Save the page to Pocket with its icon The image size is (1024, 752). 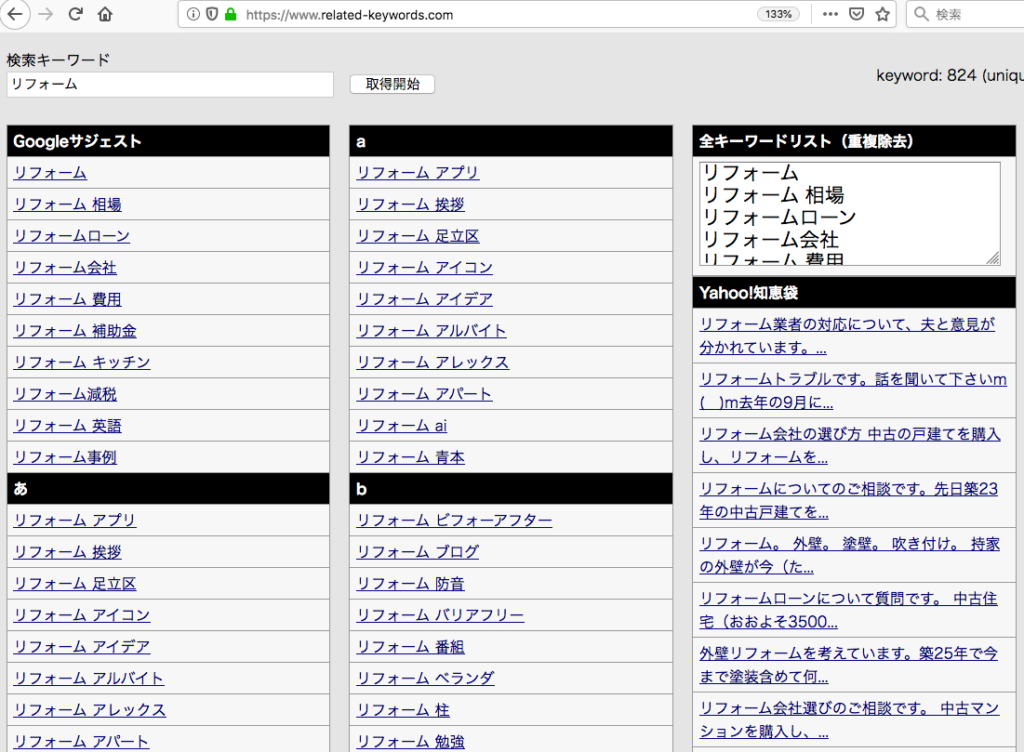point(856,14)
